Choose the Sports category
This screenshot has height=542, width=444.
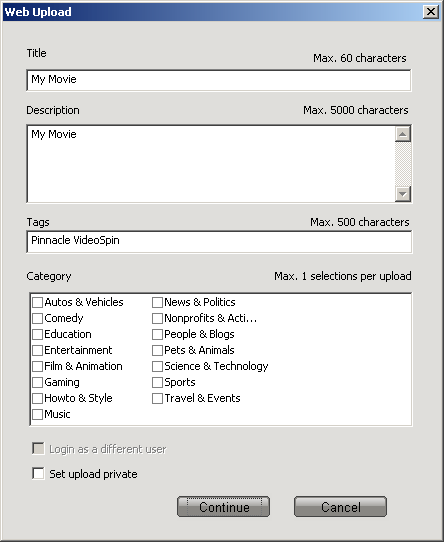[x=157, y=382]
